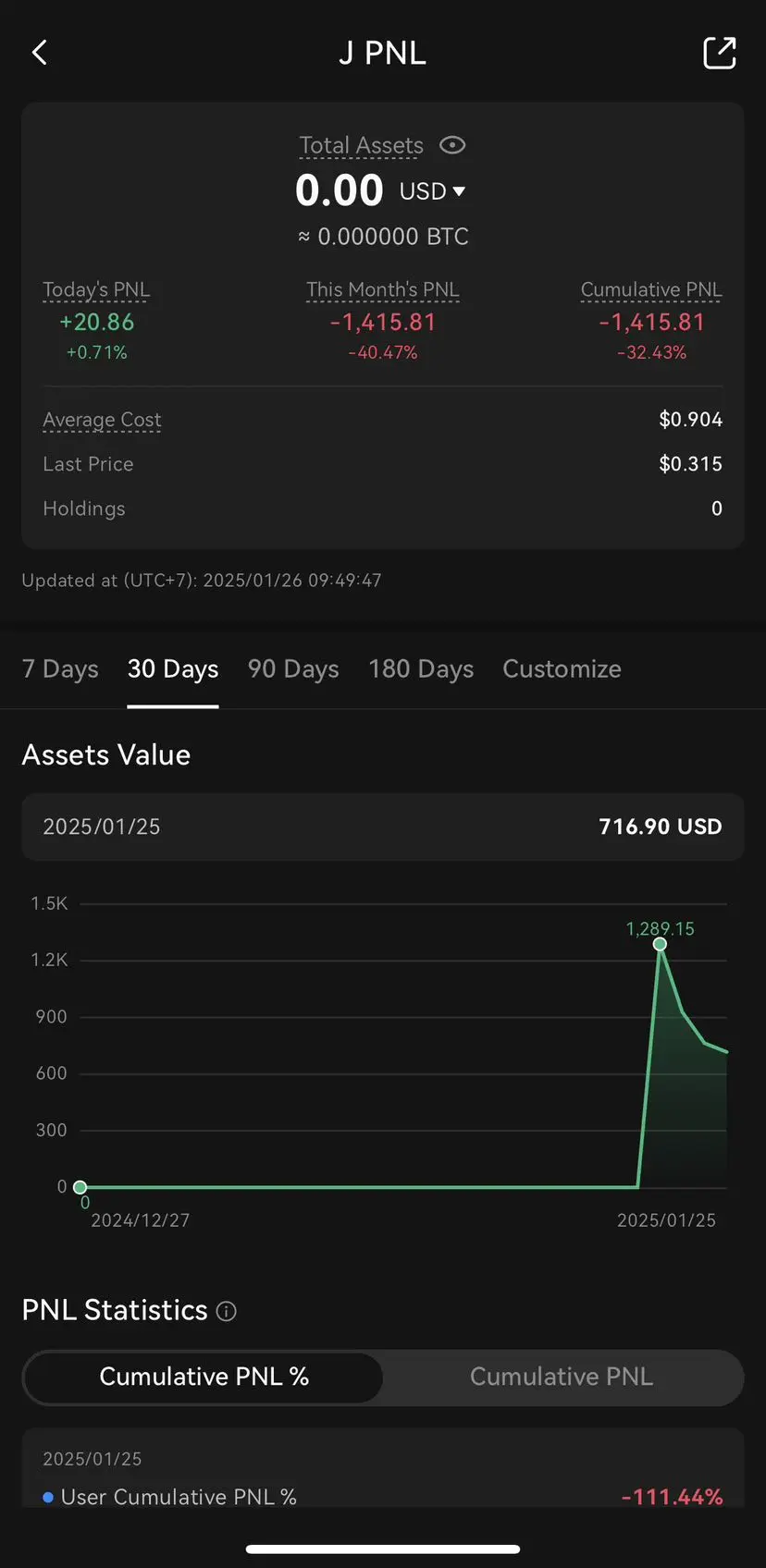Open the share export icon
The image size is (766, 1568).
tap(719, 53)
